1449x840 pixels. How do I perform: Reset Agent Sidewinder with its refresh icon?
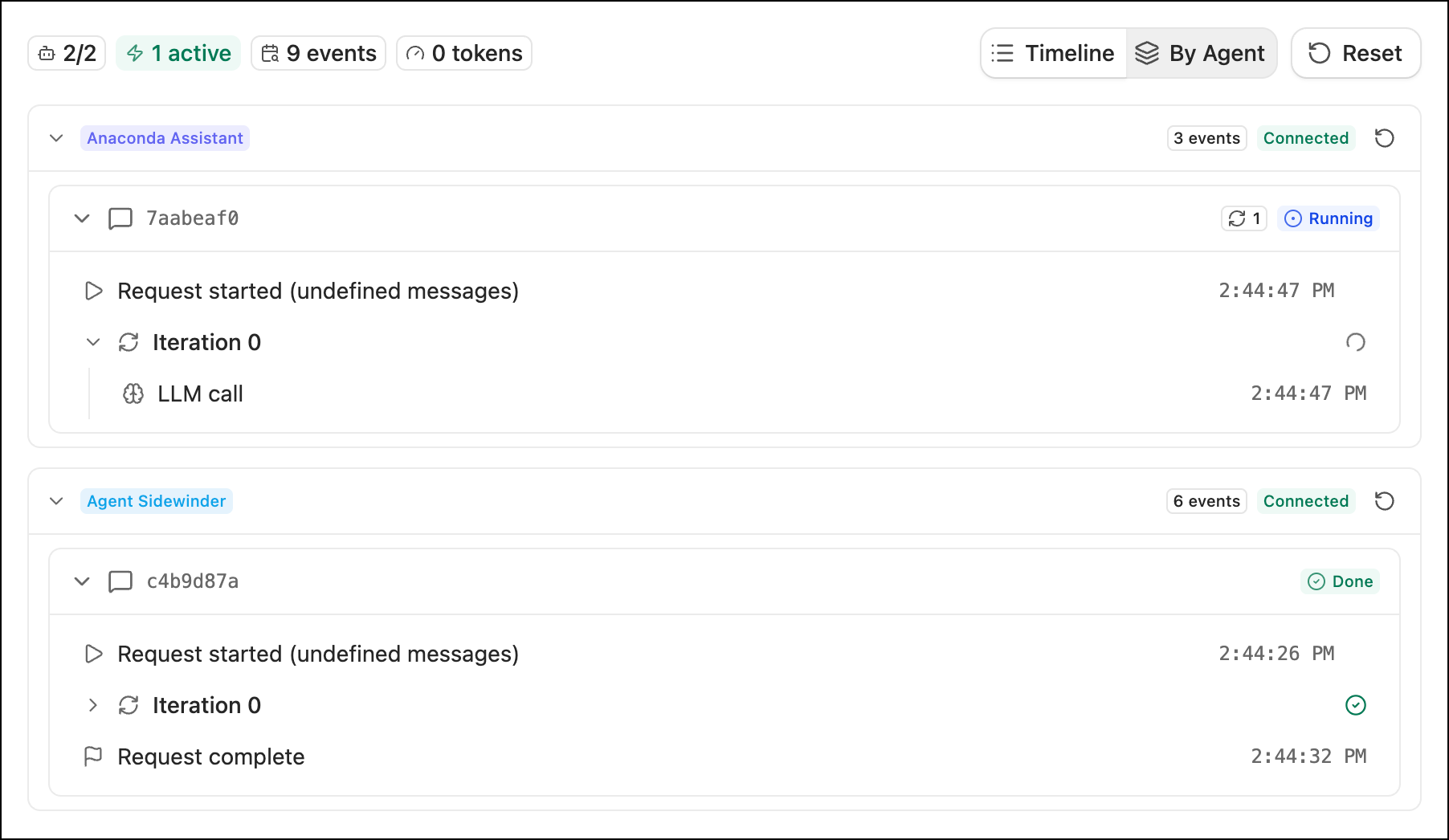[x=1384, y=501]
